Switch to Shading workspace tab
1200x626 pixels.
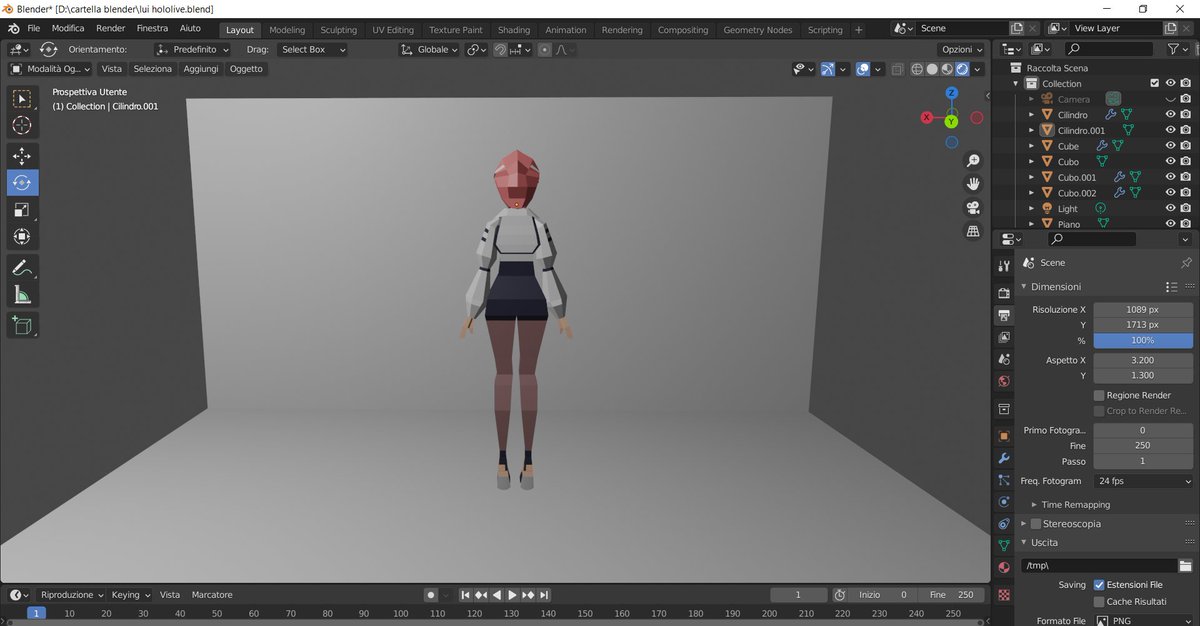coord(514,30)
